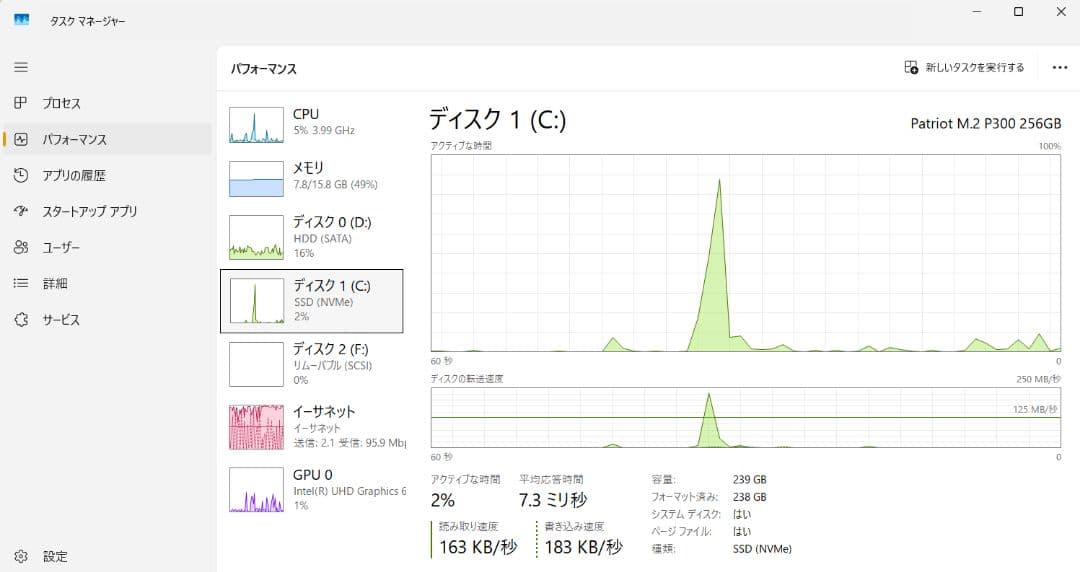The width and height of the screenshot is (1080, 572).
Task: Click the 設定 gear icon
Action: pyautogui.click(x=21, y=556)
